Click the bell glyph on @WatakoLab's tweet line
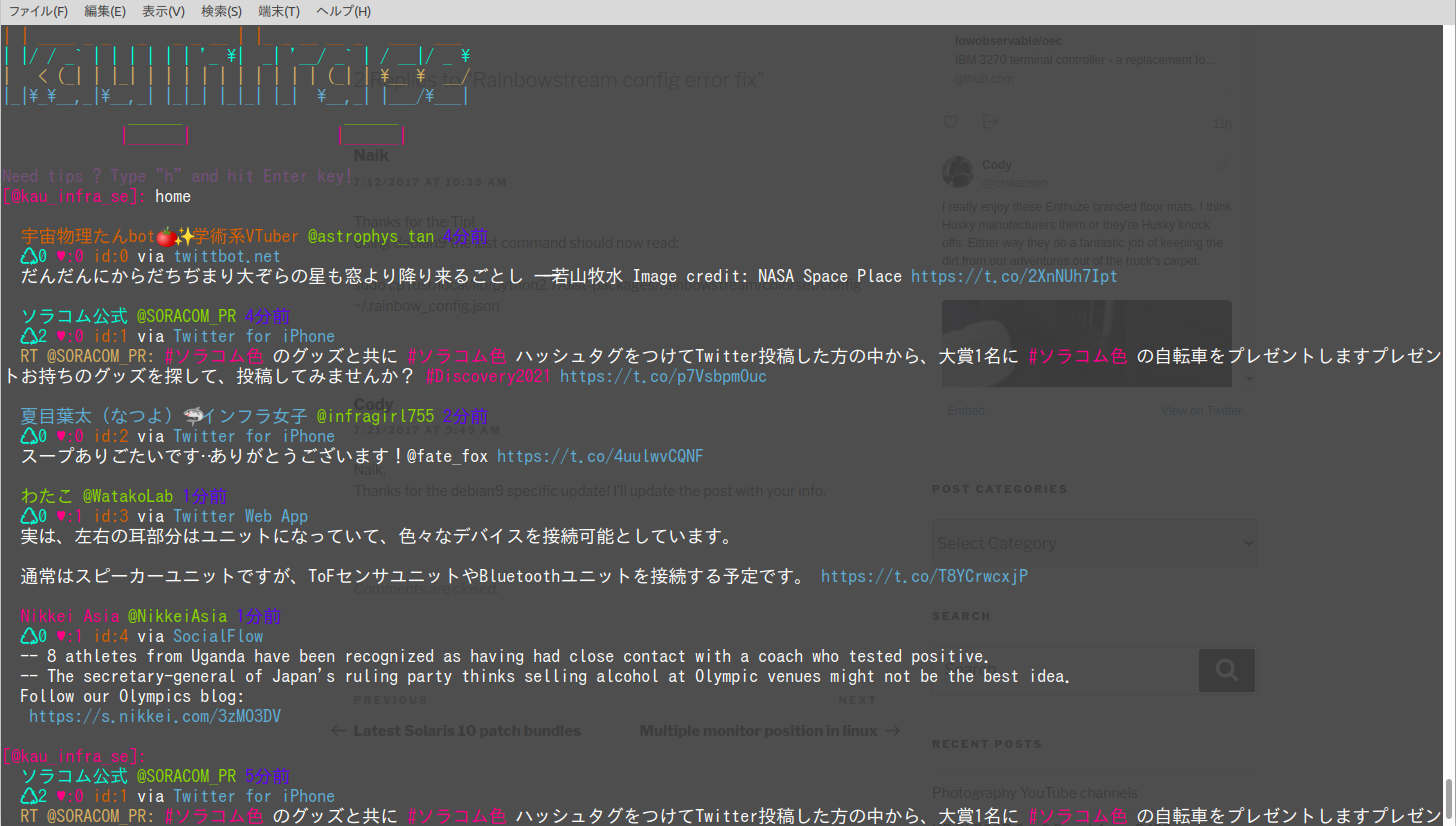This screenshot has height=826, width=1456. point(28,516)
